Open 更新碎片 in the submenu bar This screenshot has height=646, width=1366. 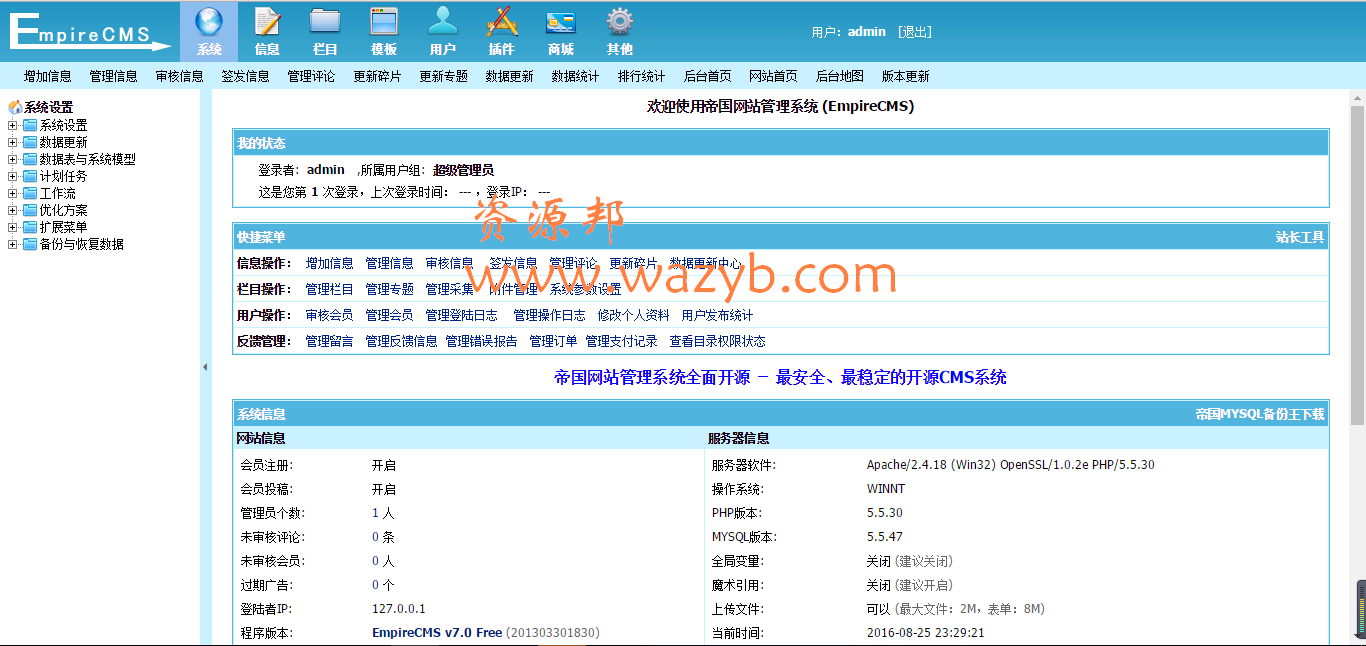coord(378,76)
